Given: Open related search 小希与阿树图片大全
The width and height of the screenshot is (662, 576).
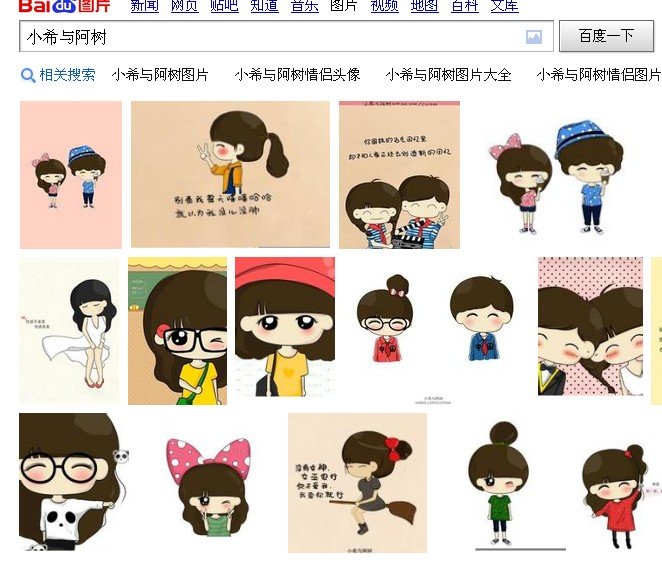Looking at the screenshot, I should point(448,75).
